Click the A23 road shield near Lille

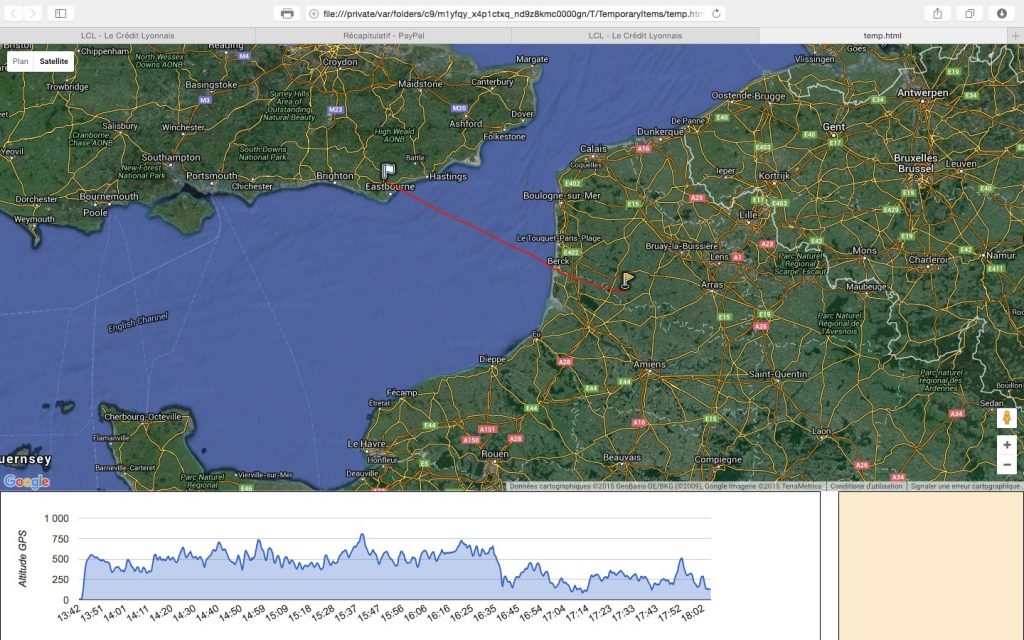pos(767,244)
